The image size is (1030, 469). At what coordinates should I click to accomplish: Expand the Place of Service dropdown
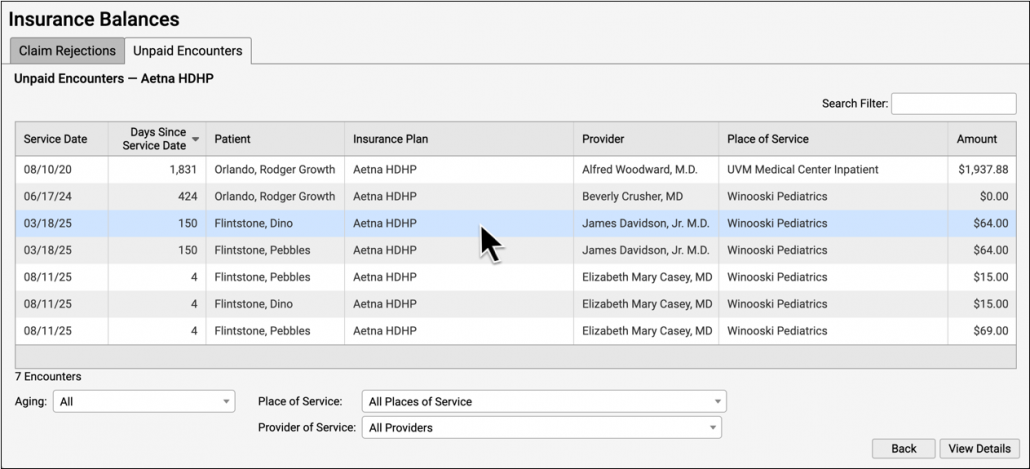(543, 402)
